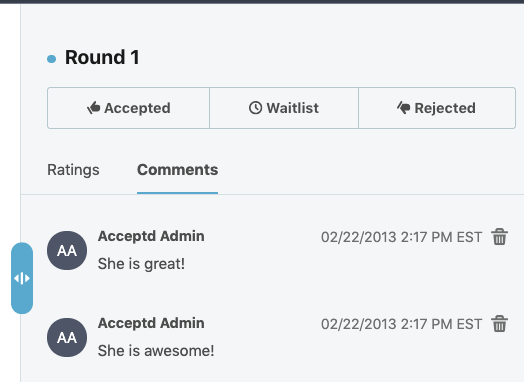Switch to the Ratings tab
The height and width of the screenshot is (382, 524).
tap(73, 170)
